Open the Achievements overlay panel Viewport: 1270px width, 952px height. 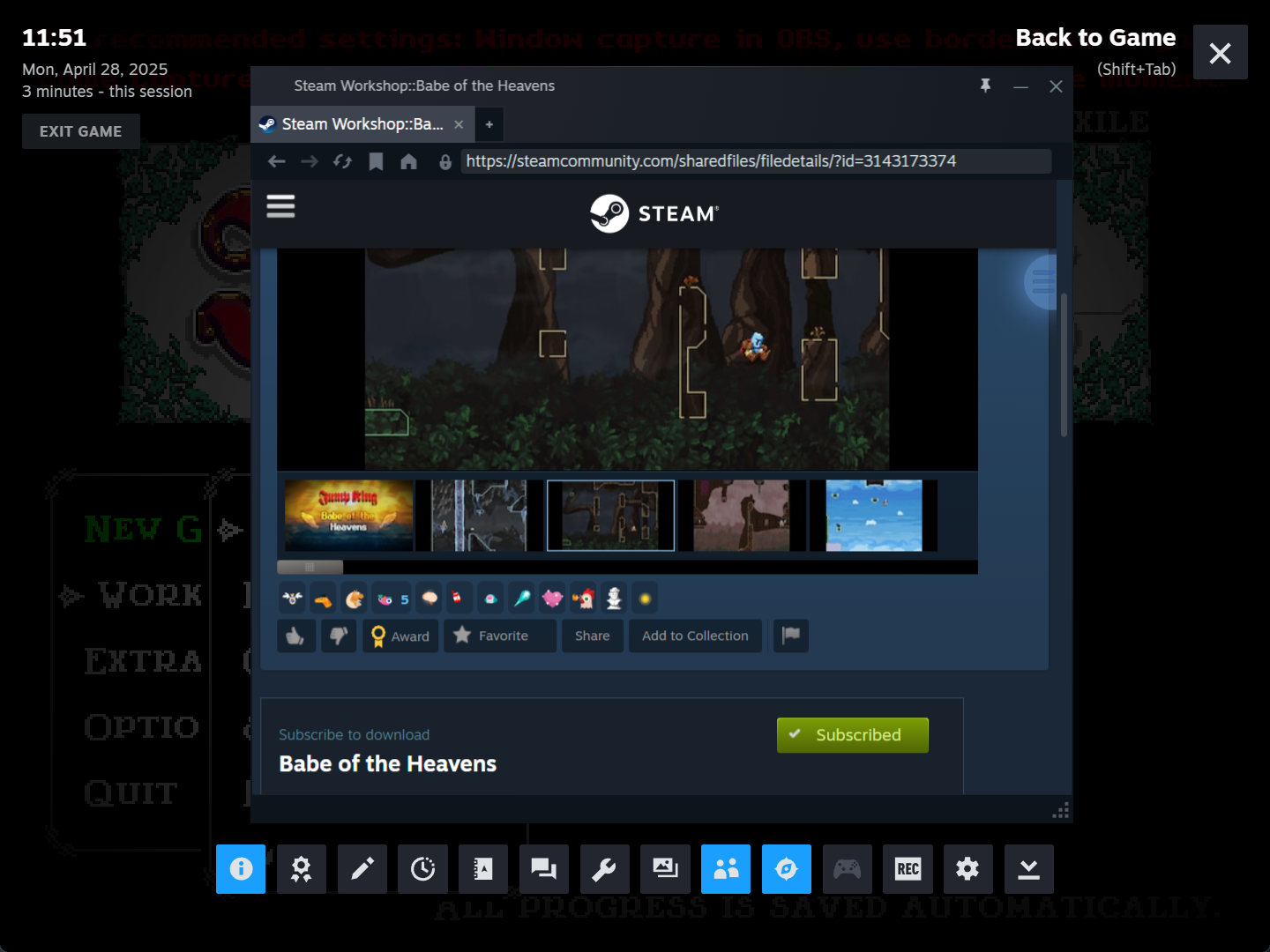301,869
